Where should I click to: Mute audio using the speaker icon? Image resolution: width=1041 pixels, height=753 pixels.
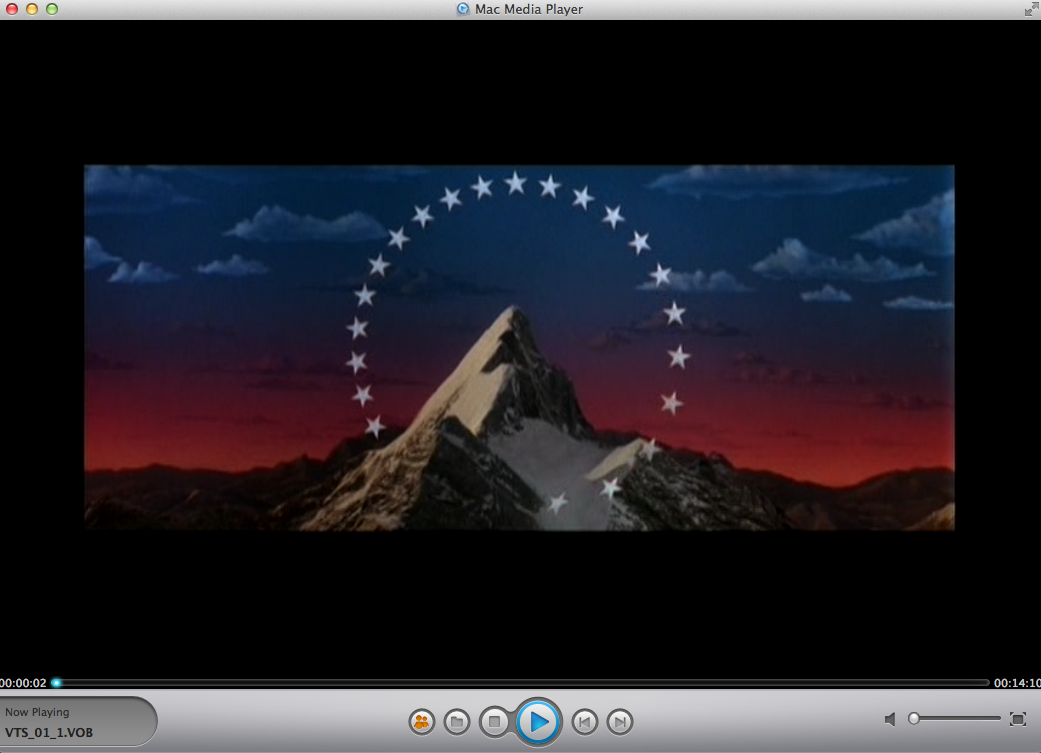click(890, 719)
